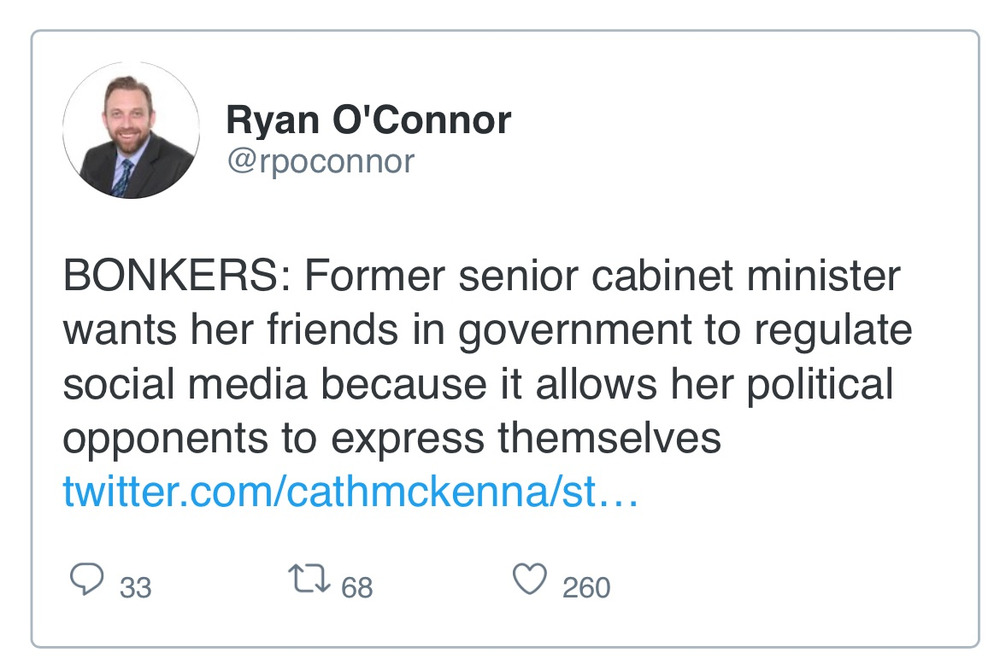This screenshot has height=670, width=1000.
Task: Like the tweet with the heart icon
Action: click(530, 579)
